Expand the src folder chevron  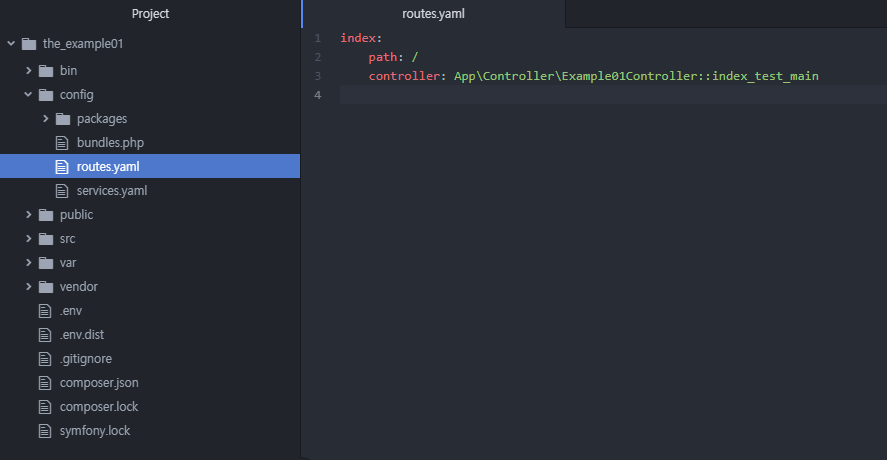28,239
